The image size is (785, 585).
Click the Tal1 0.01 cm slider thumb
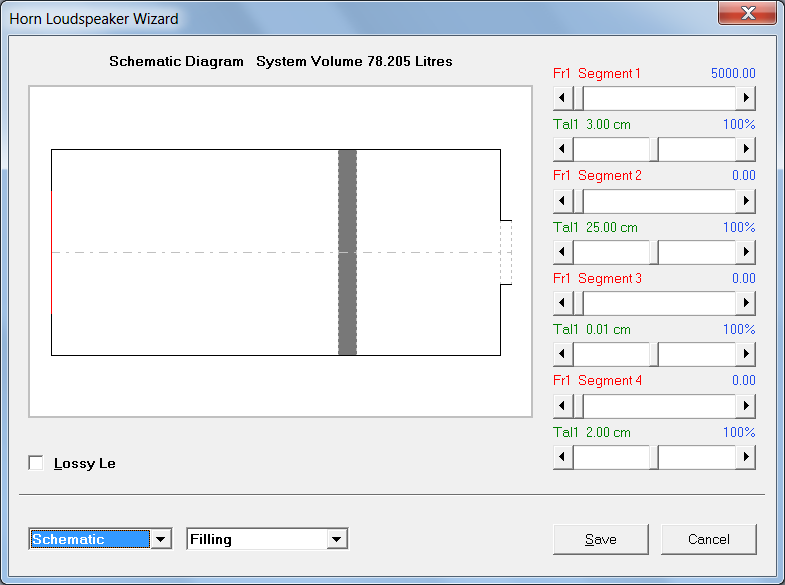tap(654, 354)
